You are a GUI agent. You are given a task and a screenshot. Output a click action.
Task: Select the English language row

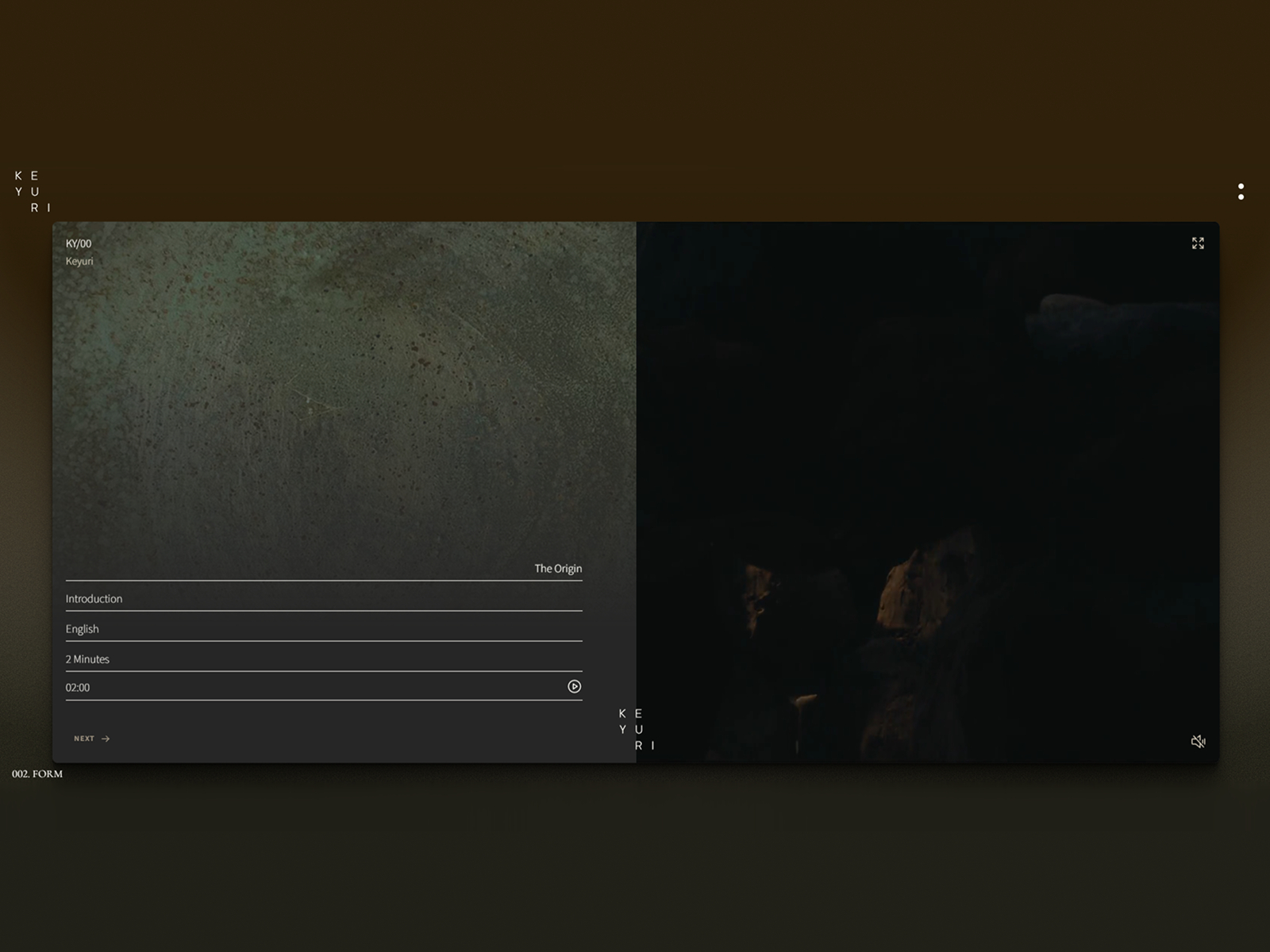coord(324,628)
